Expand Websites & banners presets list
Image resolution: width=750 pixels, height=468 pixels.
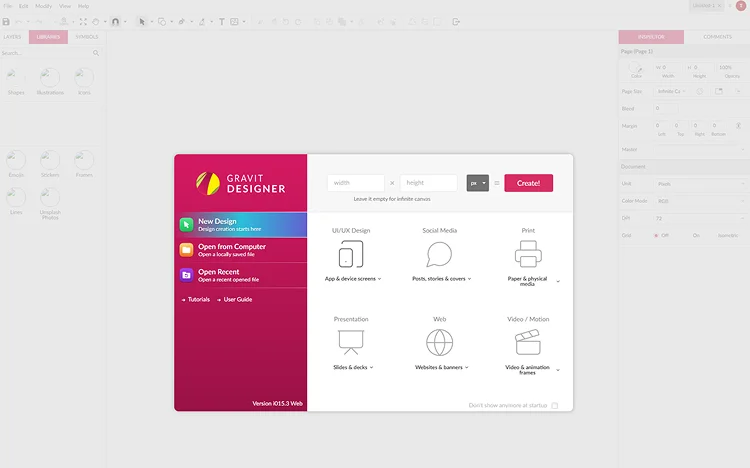[x=441, y=367]
